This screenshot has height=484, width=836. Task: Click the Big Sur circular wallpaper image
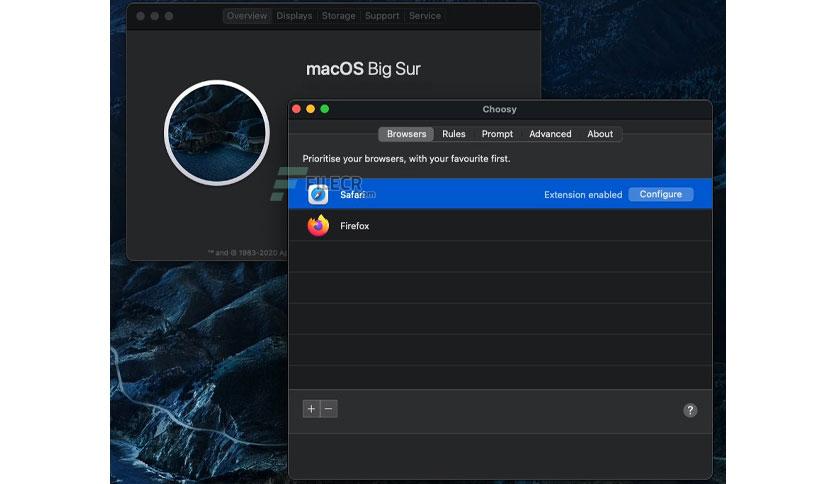pyautogui.click(x=217, y=133)
